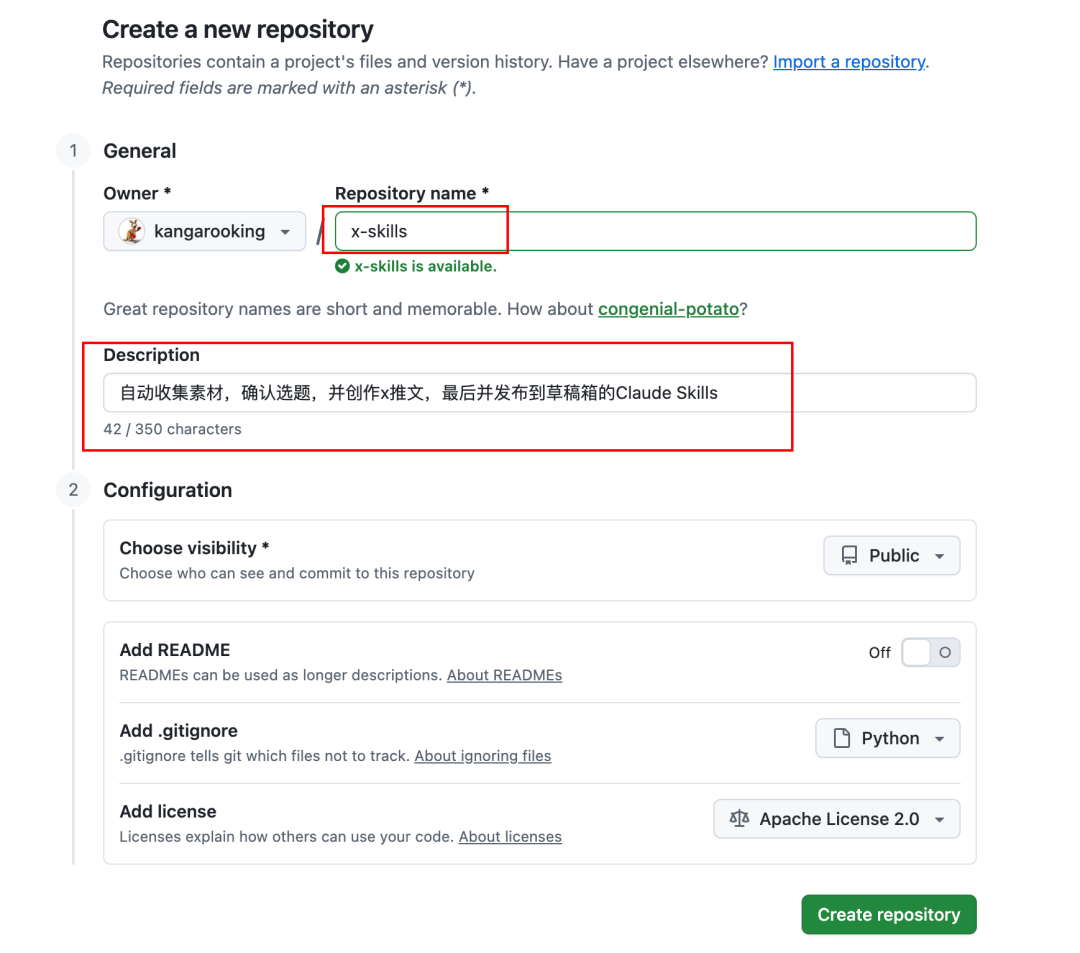Expand the Public visibility dropdown

pos(891,556)
